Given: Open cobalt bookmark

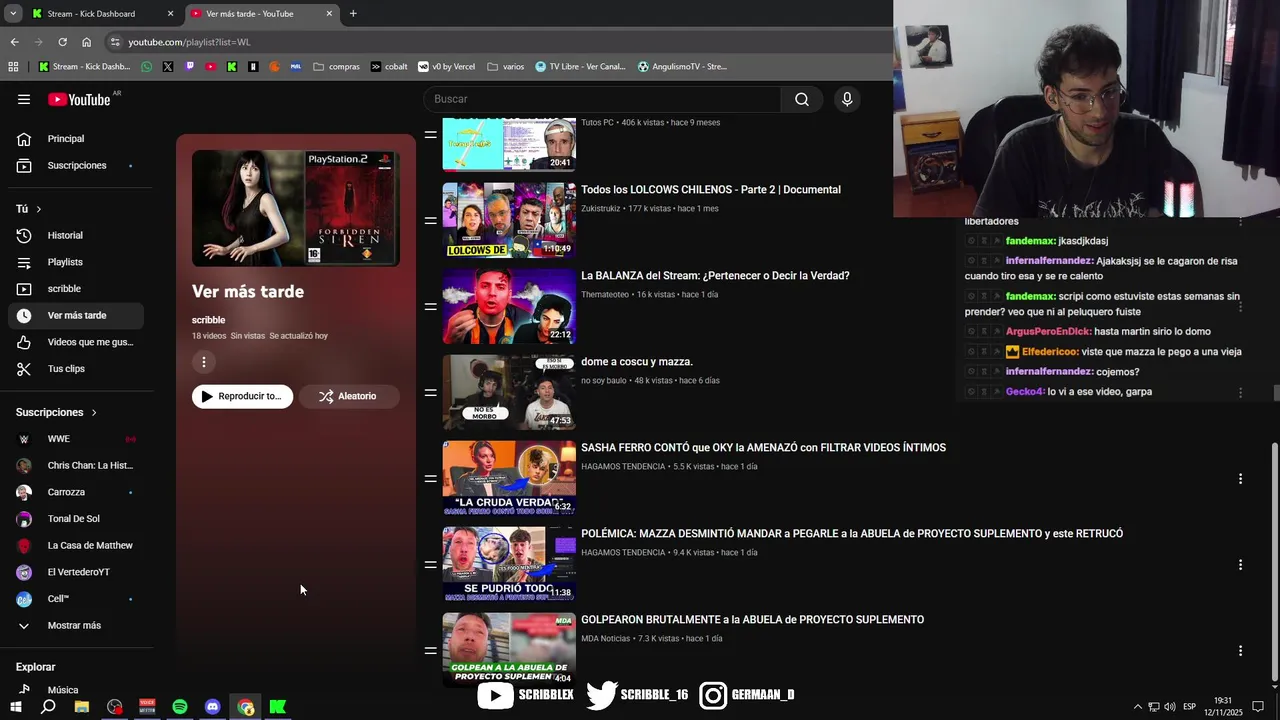Looking at the screenshot, I should (388, 67).
